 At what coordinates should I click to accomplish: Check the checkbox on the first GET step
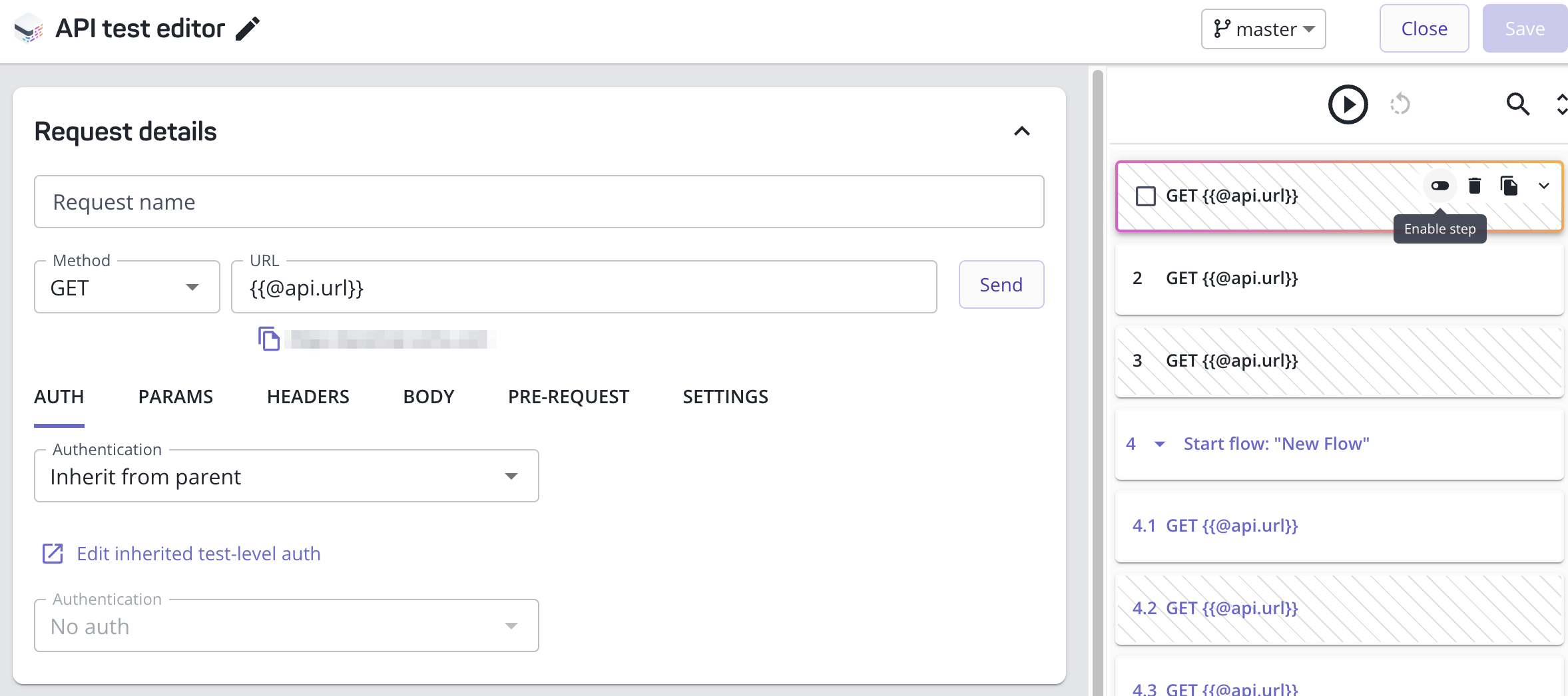pyautogui.click(x=1145, y=196)
